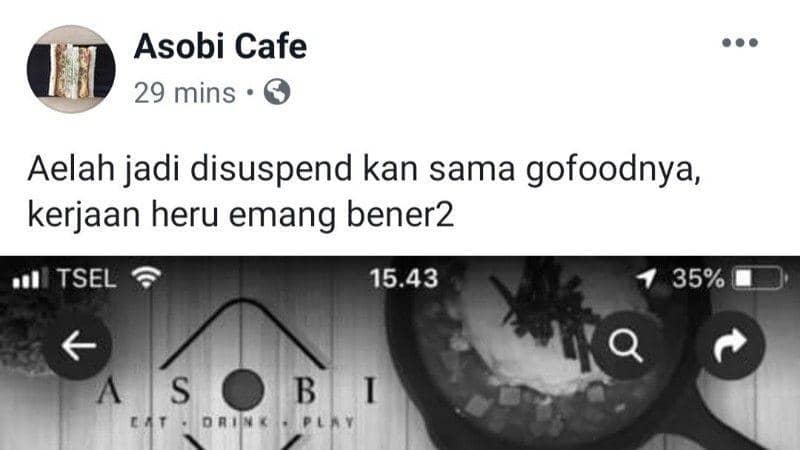This screenshot has height=450, width=800.
Task: Click the globe public privacy icon
Action: [x=277, y=92]
